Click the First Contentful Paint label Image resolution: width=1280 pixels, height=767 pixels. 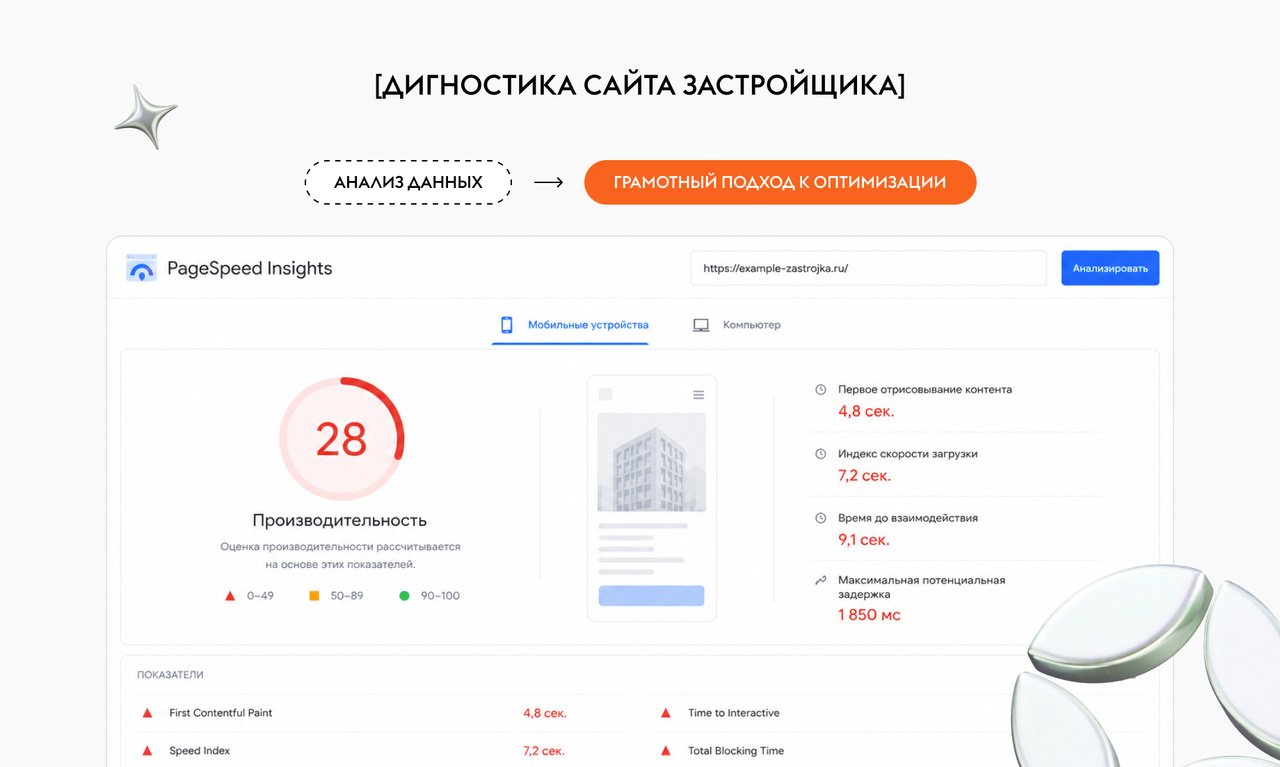tap(221, 713)
